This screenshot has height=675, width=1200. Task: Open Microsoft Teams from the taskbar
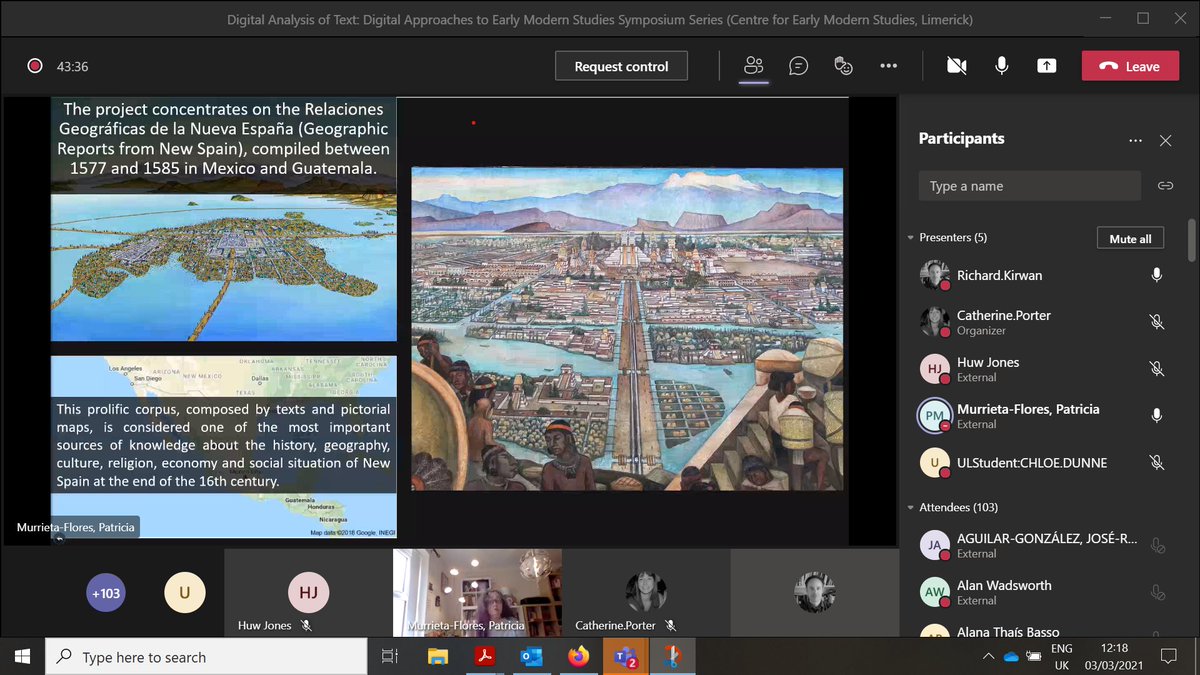tap(626, 657)
